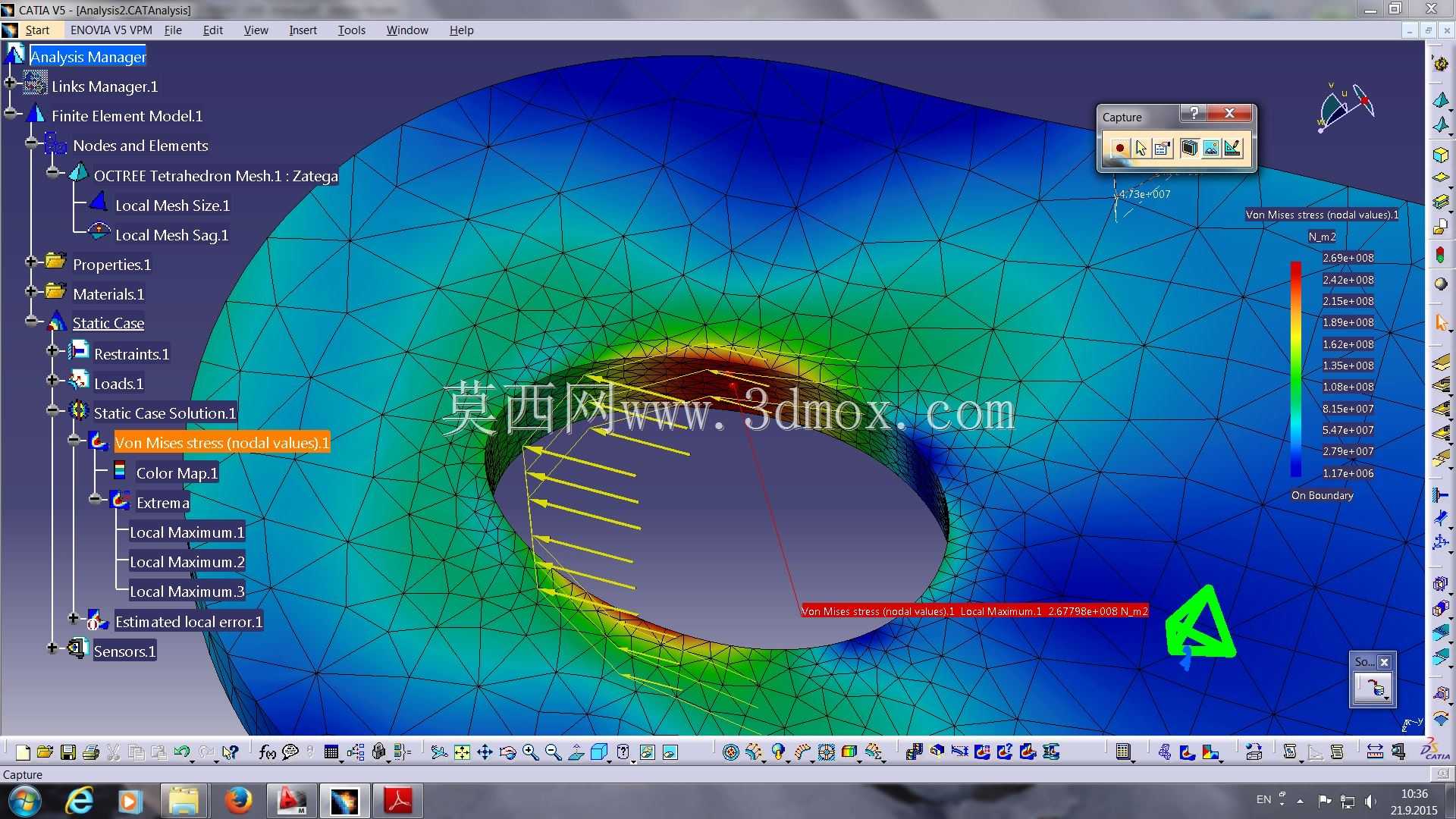Click the Windows Start button
The image size is (1456, 819).
coord(24,801)
